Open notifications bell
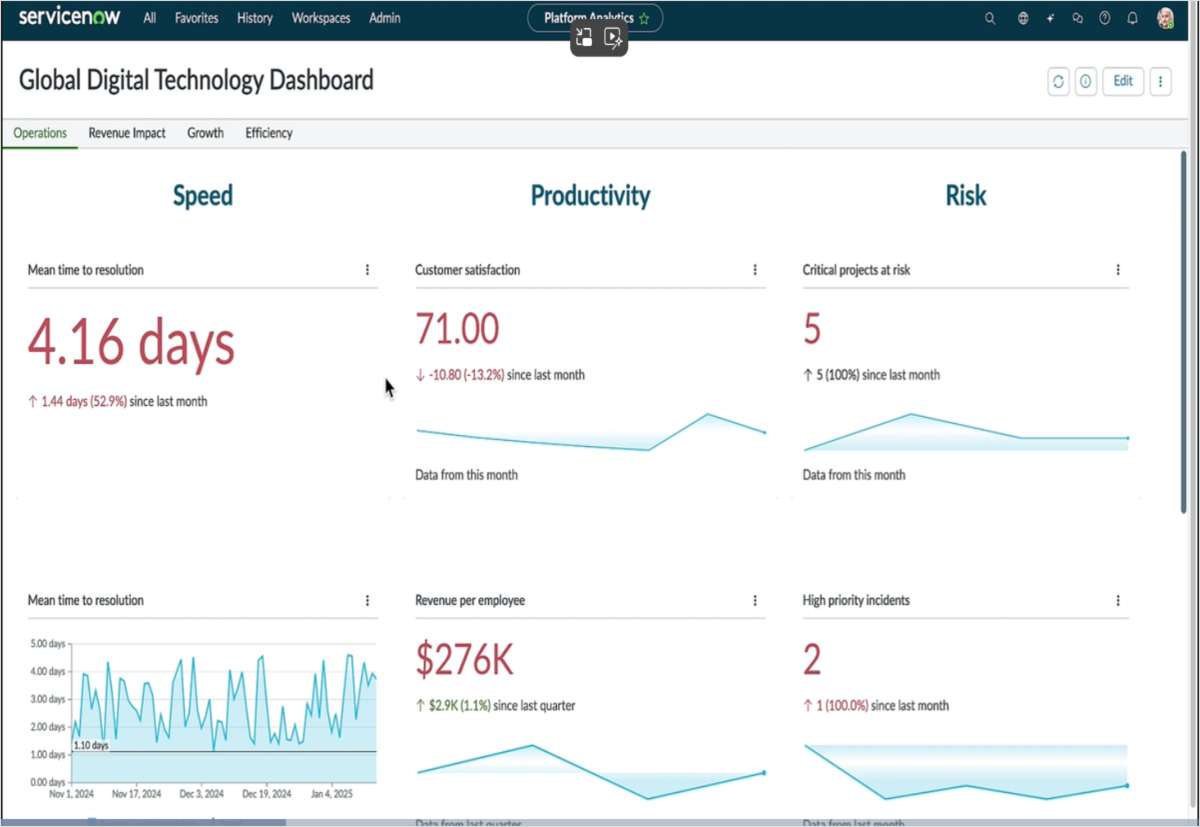The height and width of the screenshot is (827, 1200). 1131,18
